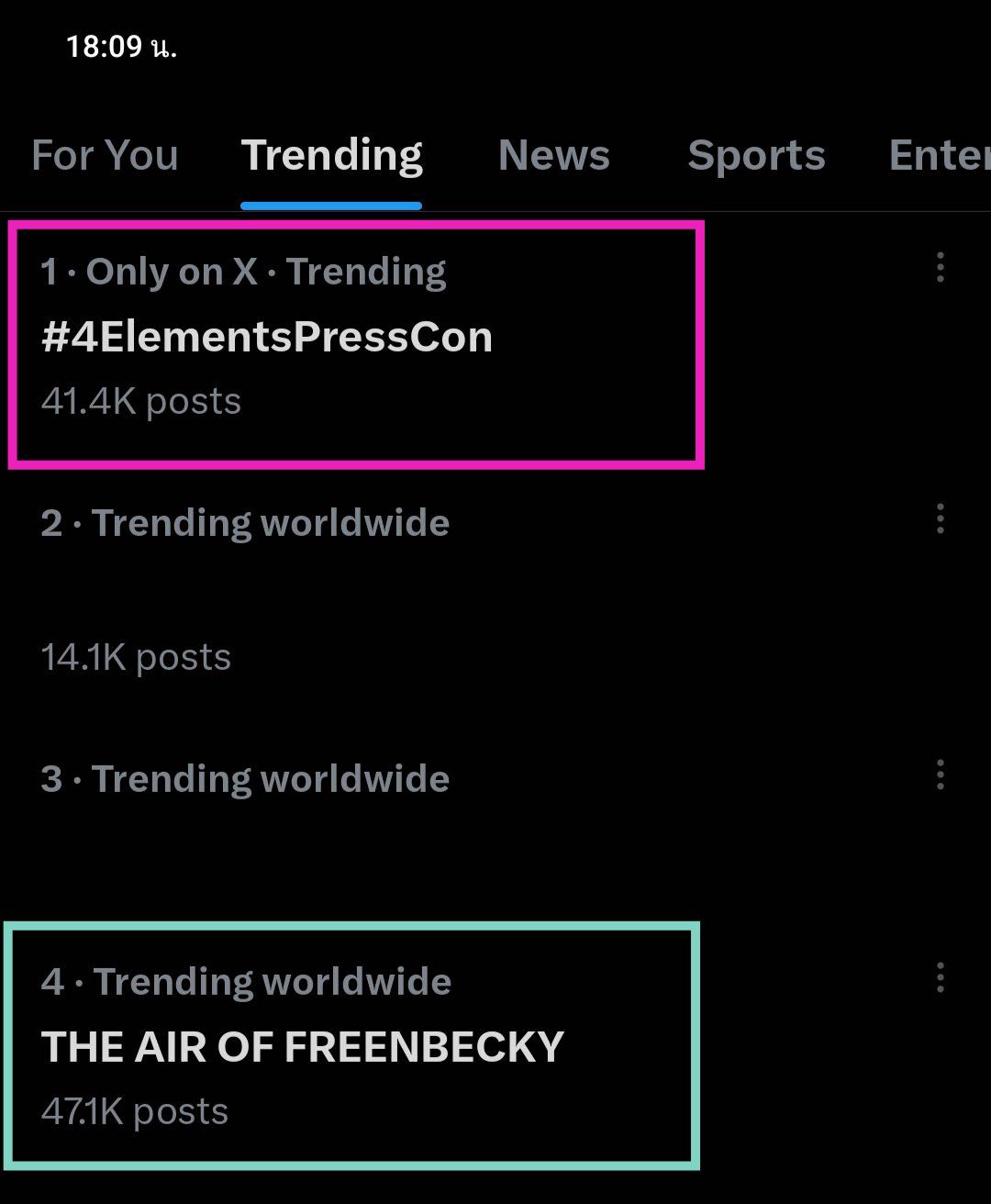Image resolution: width=991 pixels, height=1204 pixels.
Task: Open the #4ElementsPressCon hashtag
Action: pos(267,337)
